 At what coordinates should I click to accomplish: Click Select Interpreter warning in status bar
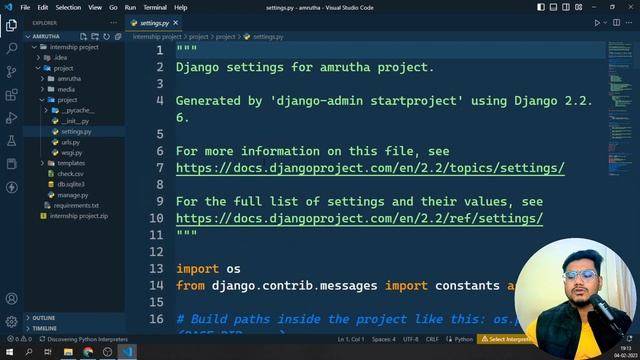[506, 339]
